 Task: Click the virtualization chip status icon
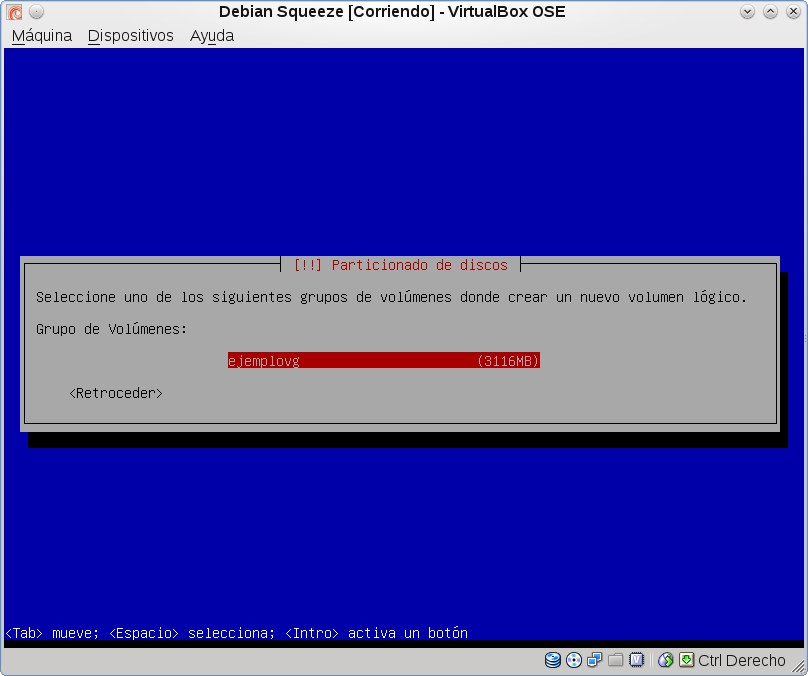pyautogui.click(x=636, y=660)
